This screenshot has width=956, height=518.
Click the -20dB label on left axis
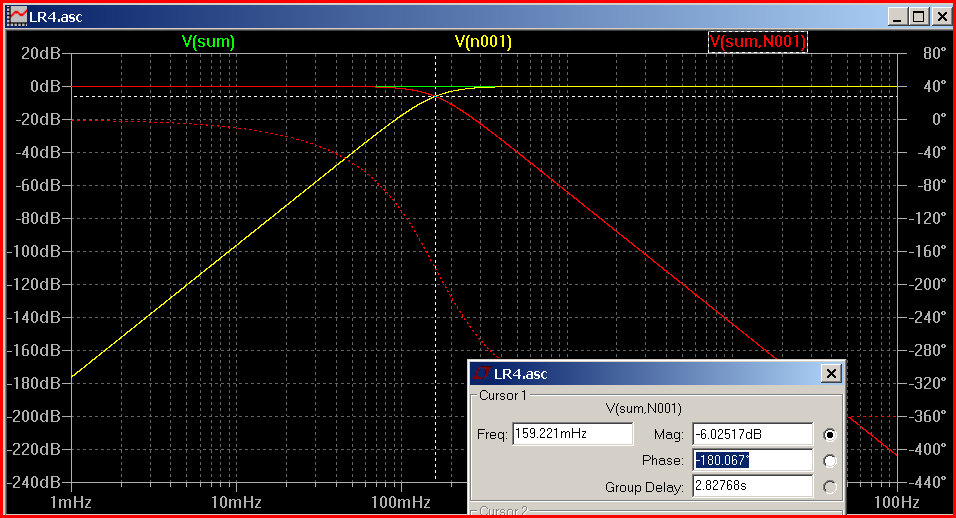[x=38, y=119]
